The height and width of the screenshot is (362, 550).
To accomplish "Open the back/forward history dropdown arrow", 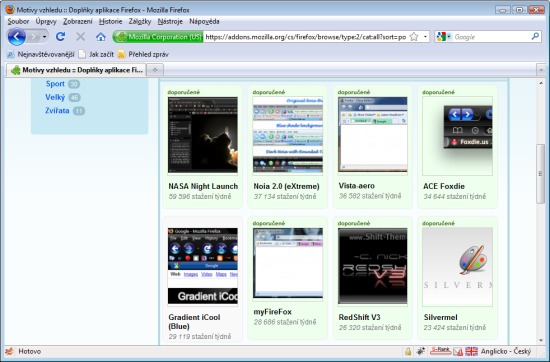I will (x=44, y=37).
